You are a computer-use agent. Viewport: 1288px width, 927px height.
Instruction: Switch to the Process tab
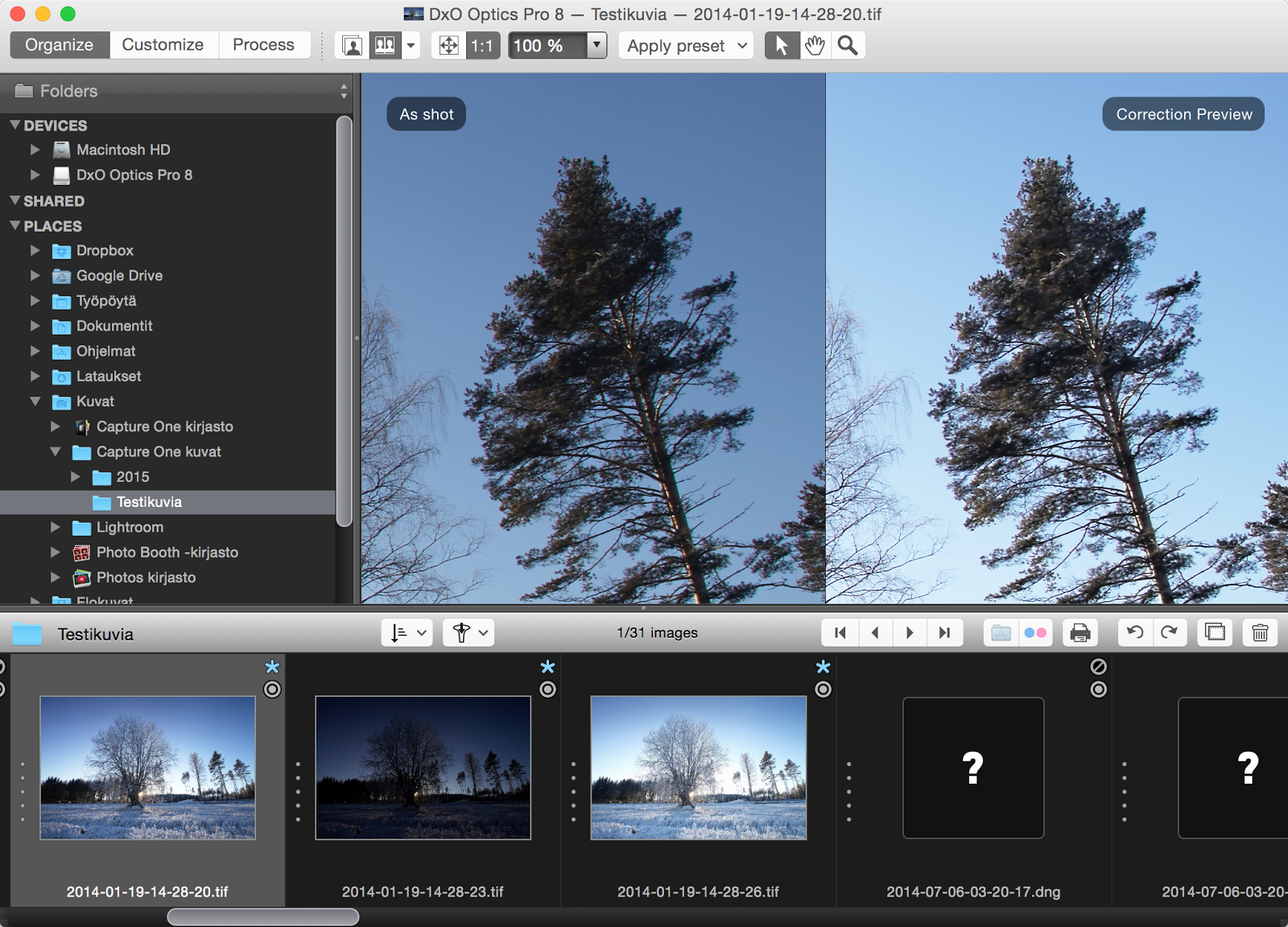264,45
